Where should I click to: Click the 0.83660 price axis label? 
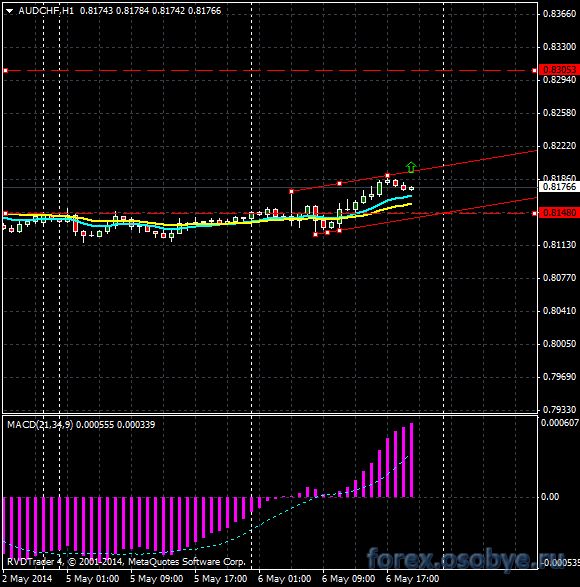click(x=559, y=14)
